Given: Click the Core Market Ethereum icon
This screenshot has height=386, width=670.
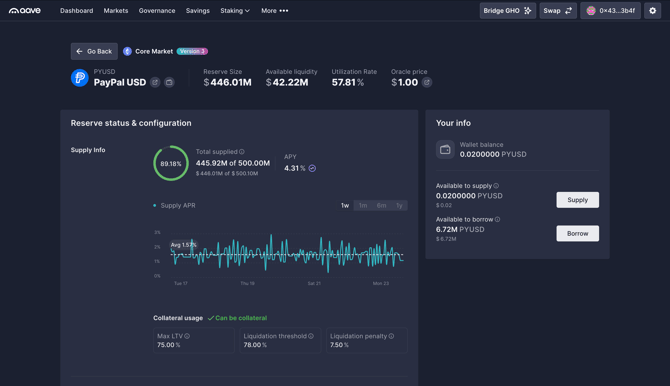Looking at the screenshot, I should [x=127, y=51].
